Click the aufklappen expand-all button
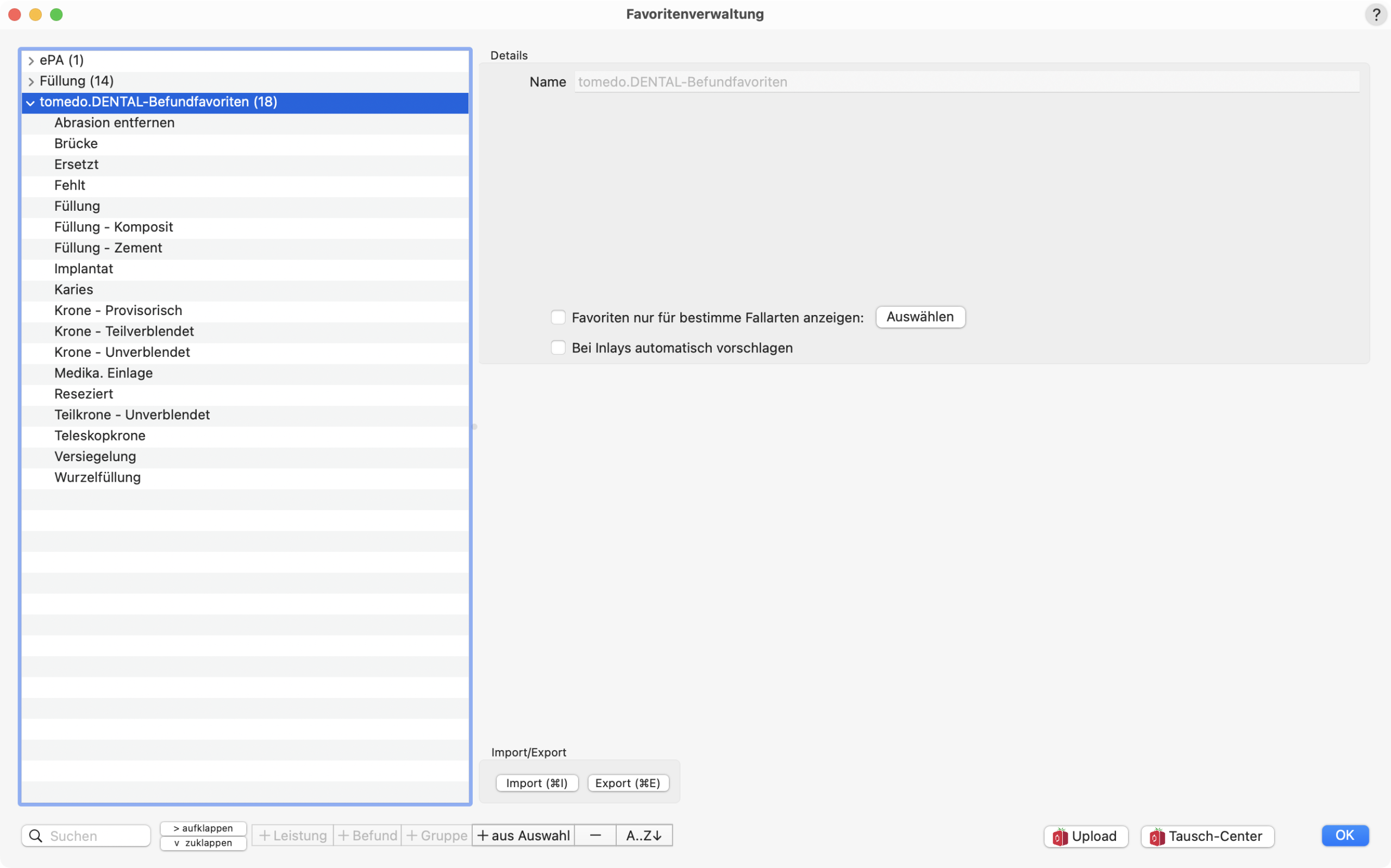Image resolution: width=1391 pixels, height=868 pixels. 203,828
